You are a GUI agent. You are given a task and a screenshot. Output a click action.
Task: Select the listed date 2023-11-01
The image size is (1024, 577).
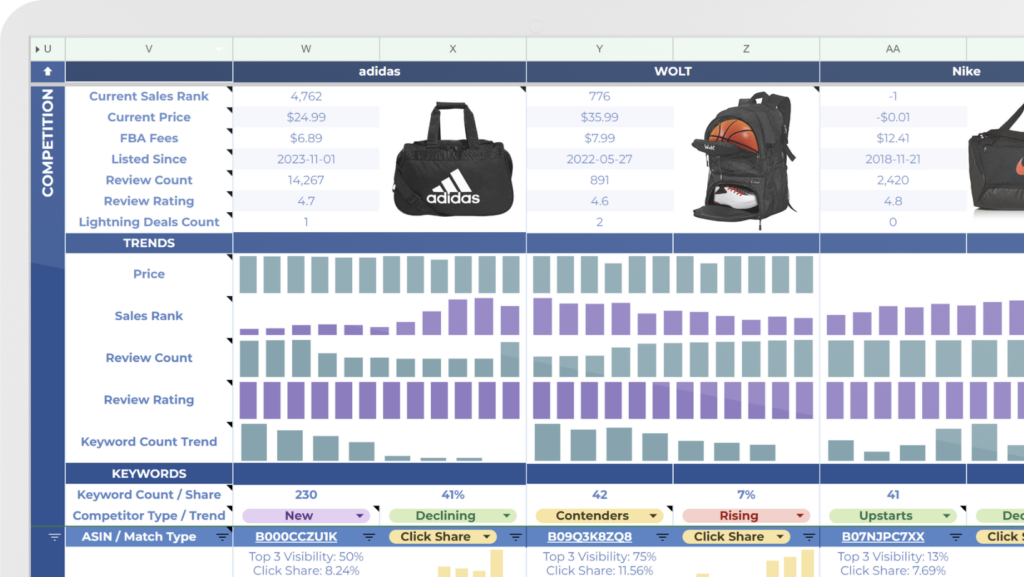point(306,159)
